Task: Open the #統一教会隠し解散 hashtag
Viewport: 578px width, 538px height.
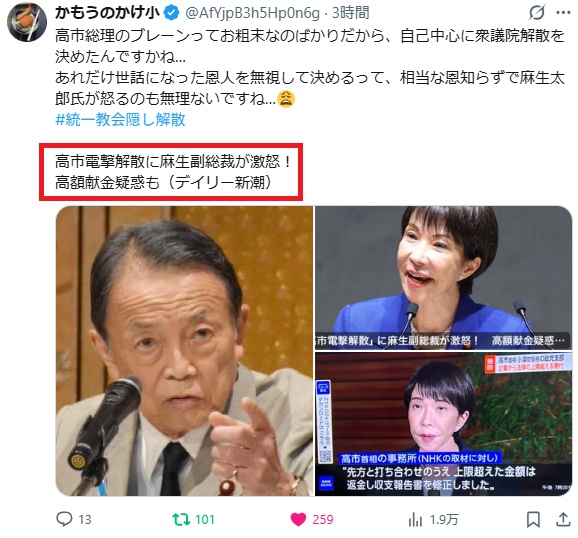Action: [x=120, y=119]
